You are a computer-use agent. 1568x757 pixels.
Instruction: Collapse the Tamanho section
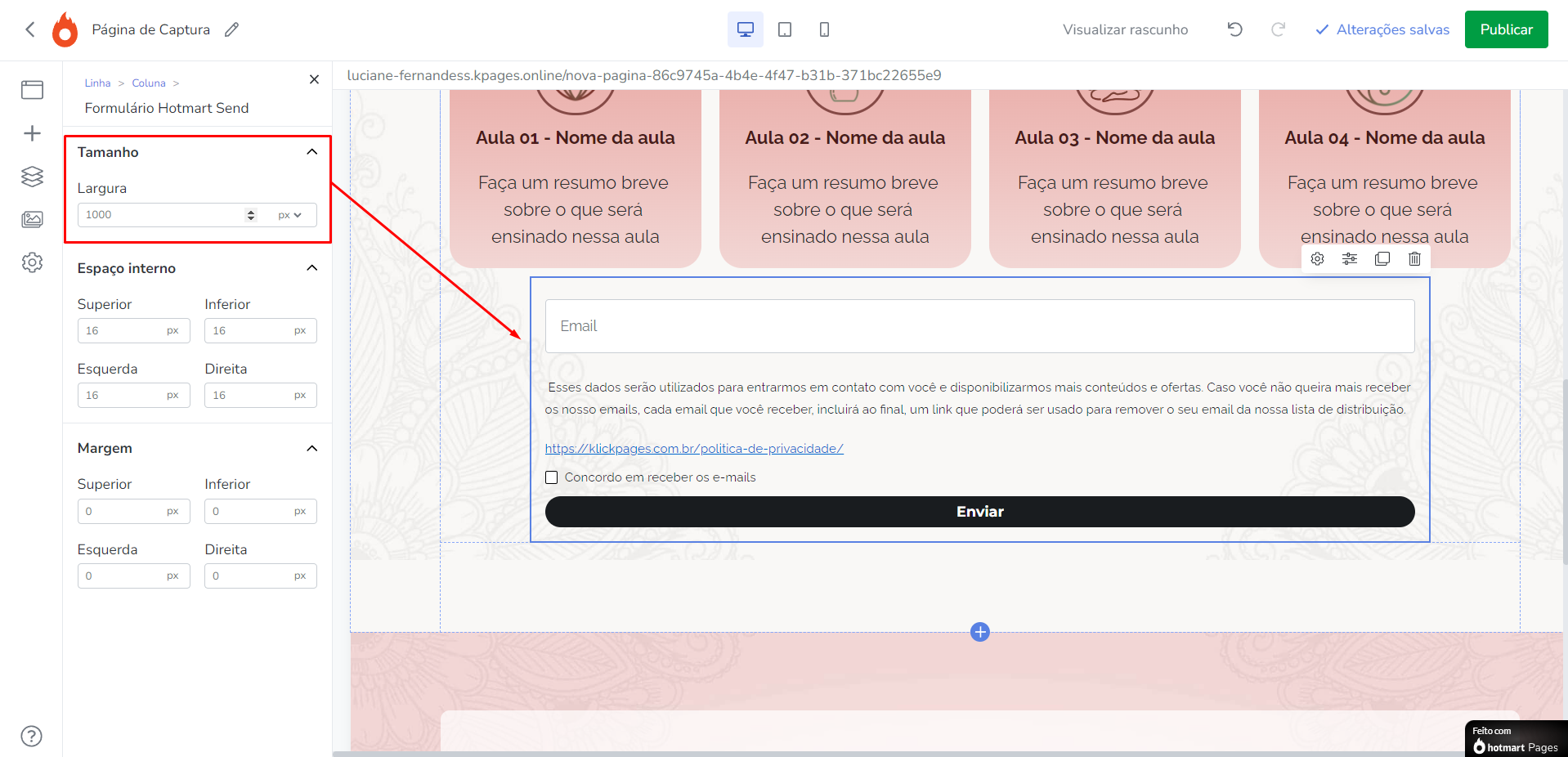[311, 152]
